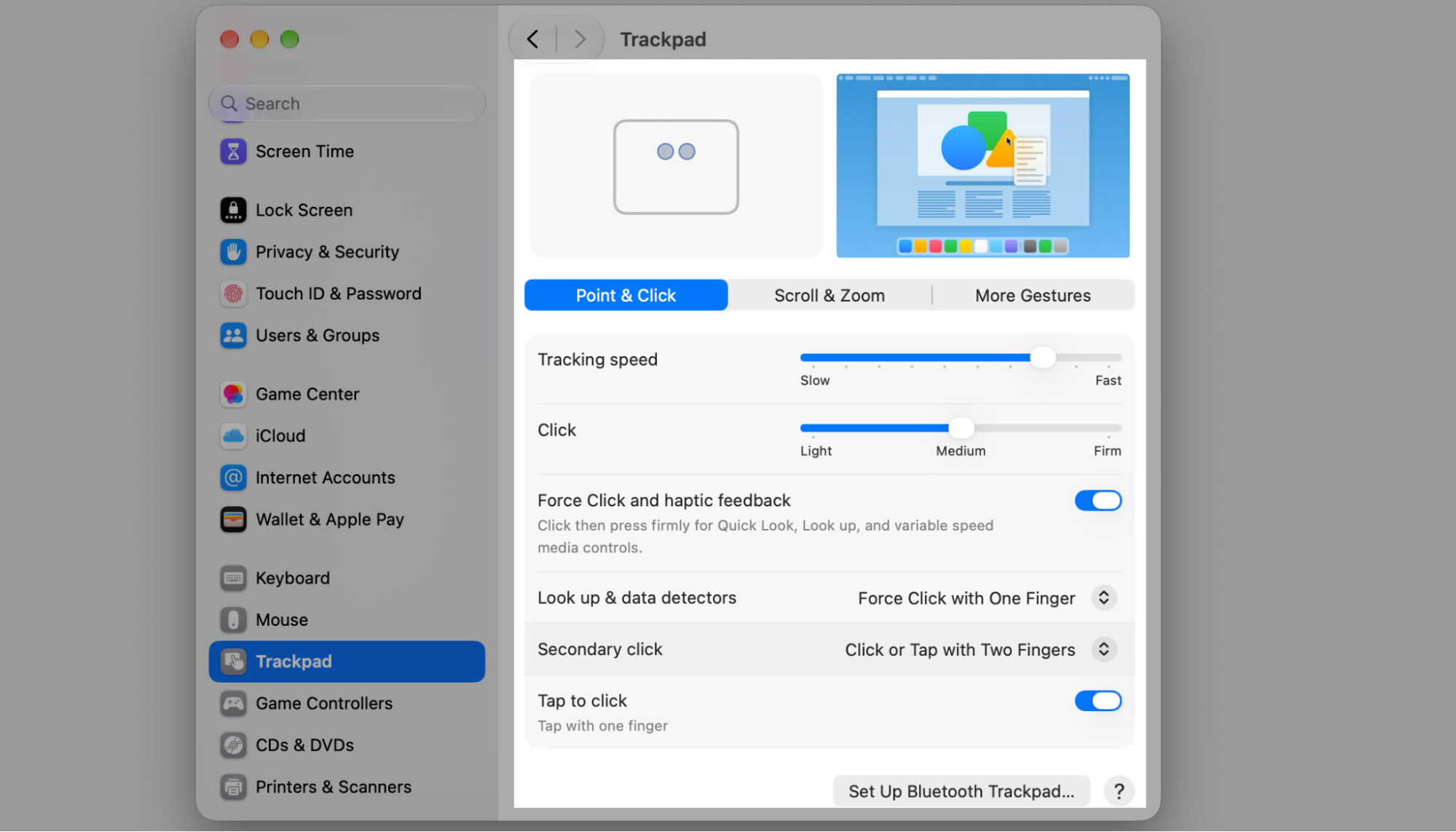
Task: Click the Game Controllers label
Action: click(324, 704)
